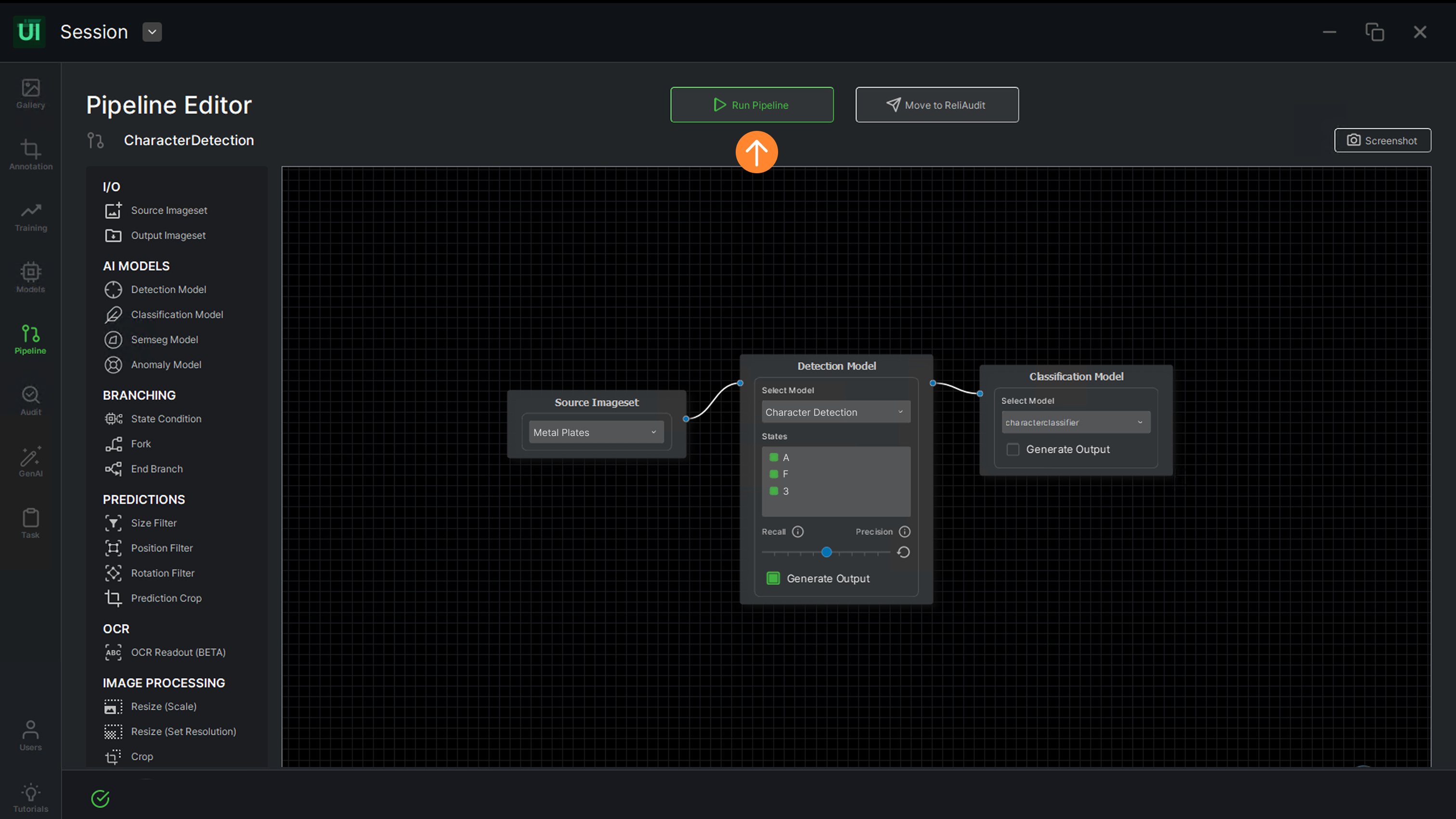Click the Recall-Precision slider handle
1456x819 pixels.
[x=826, y=552]
